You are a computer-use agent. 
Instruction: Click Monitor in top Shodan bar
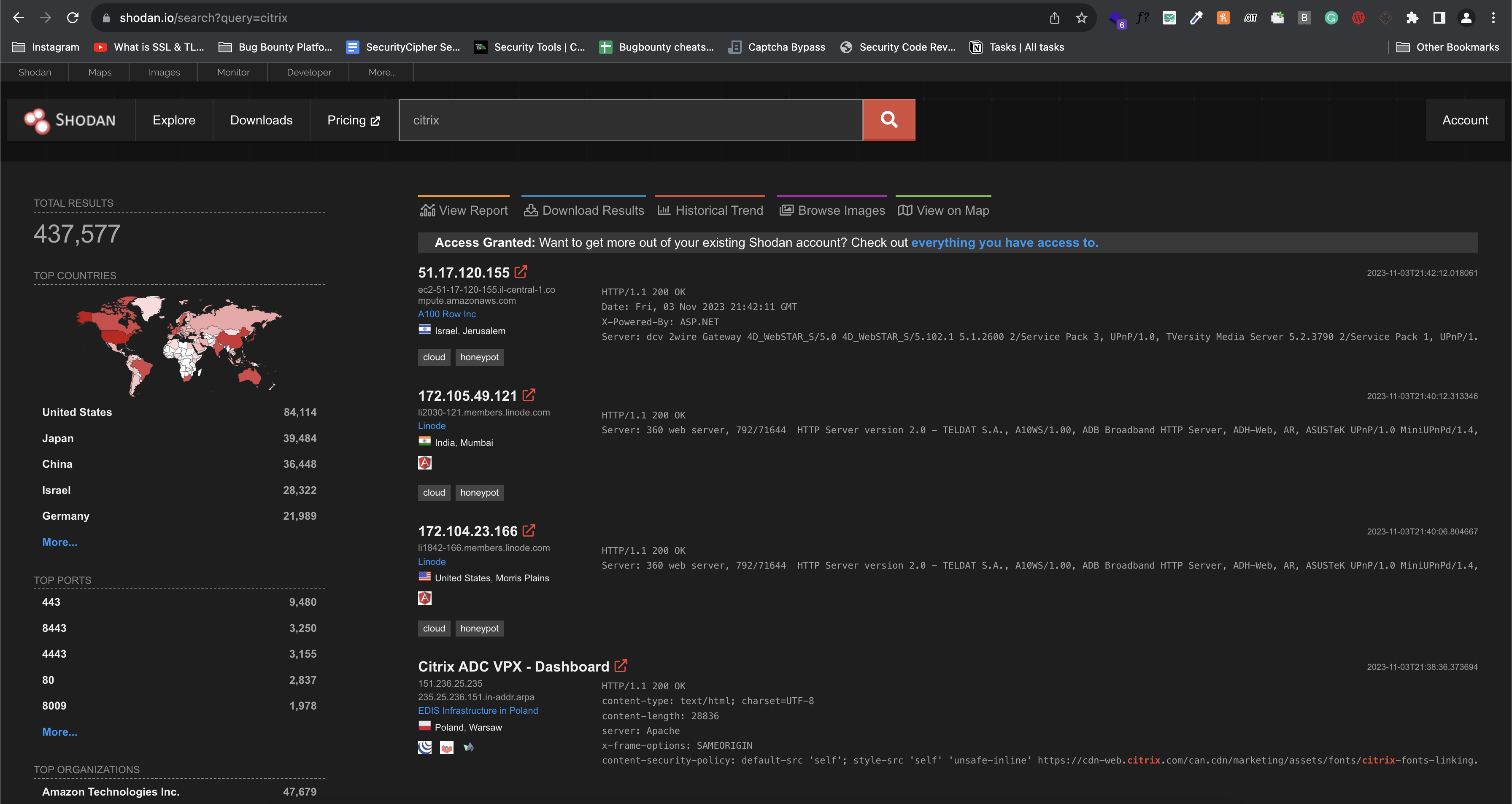[x=233, y=72]
